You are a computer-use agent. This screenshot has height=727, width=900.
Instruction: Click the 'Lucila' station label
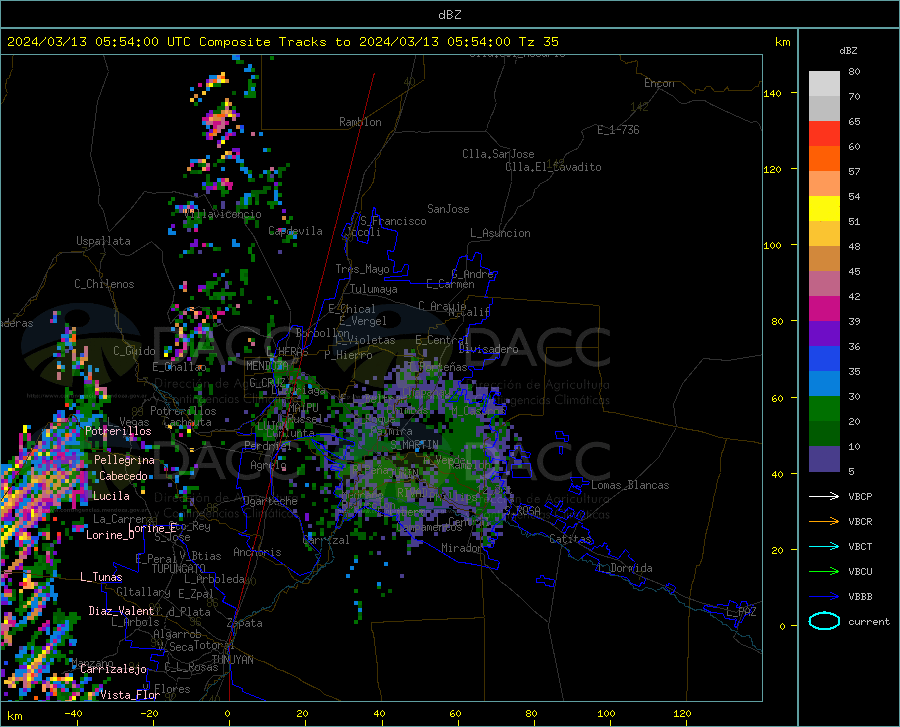tap(111, 496)
